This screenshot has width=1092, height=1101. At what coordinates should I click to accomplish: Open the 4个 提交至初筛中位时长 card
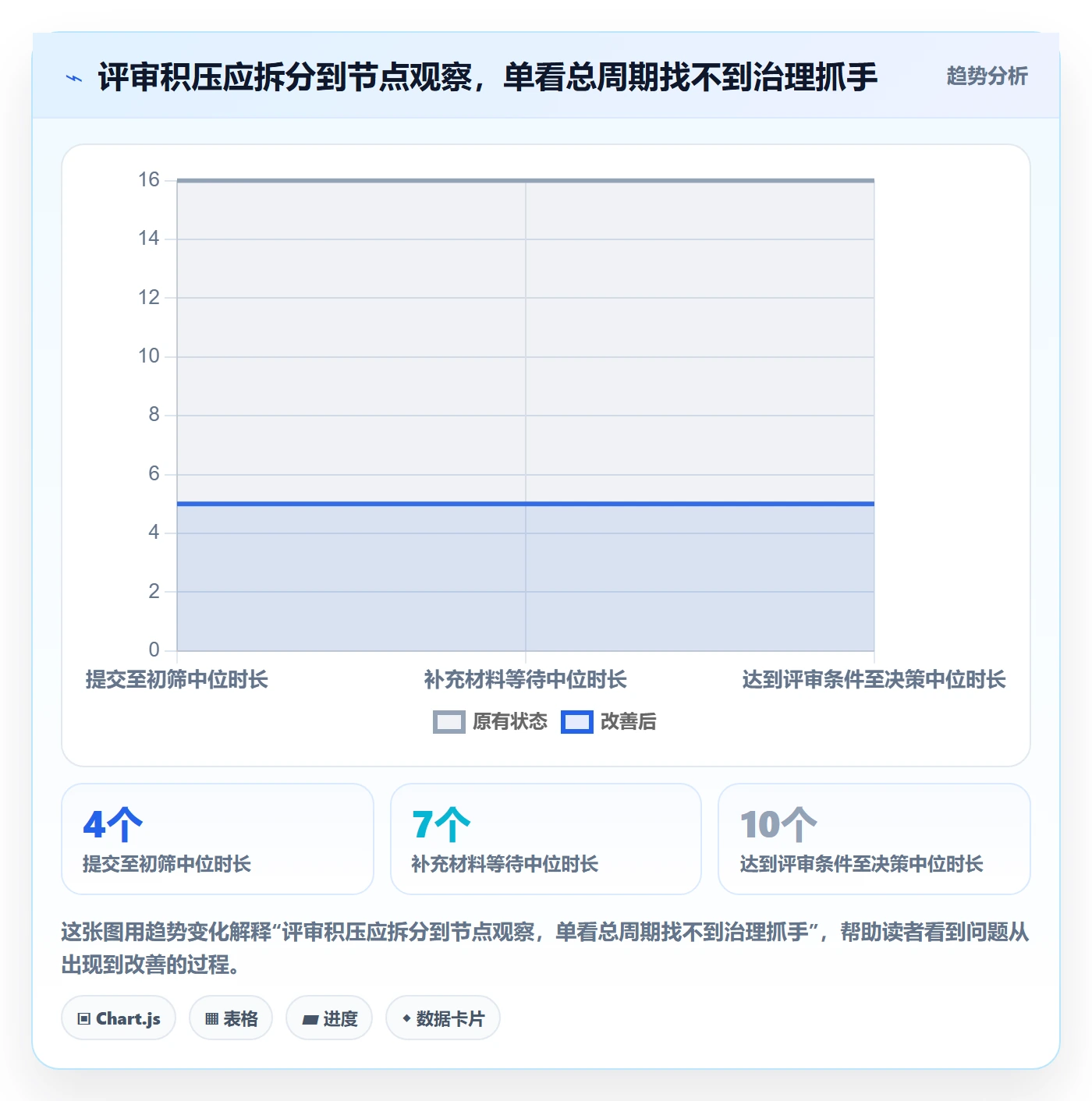218,839
